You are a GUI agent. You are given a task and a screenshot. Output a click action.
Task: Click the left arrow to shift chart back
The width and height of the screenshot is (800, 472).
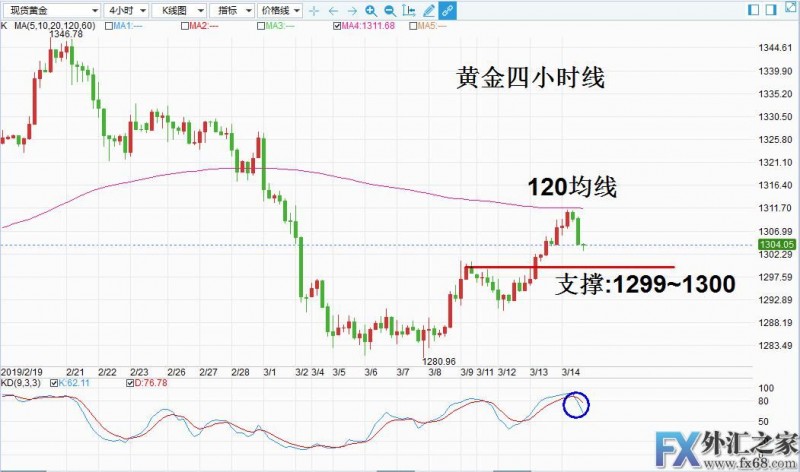tap(333, 11)
